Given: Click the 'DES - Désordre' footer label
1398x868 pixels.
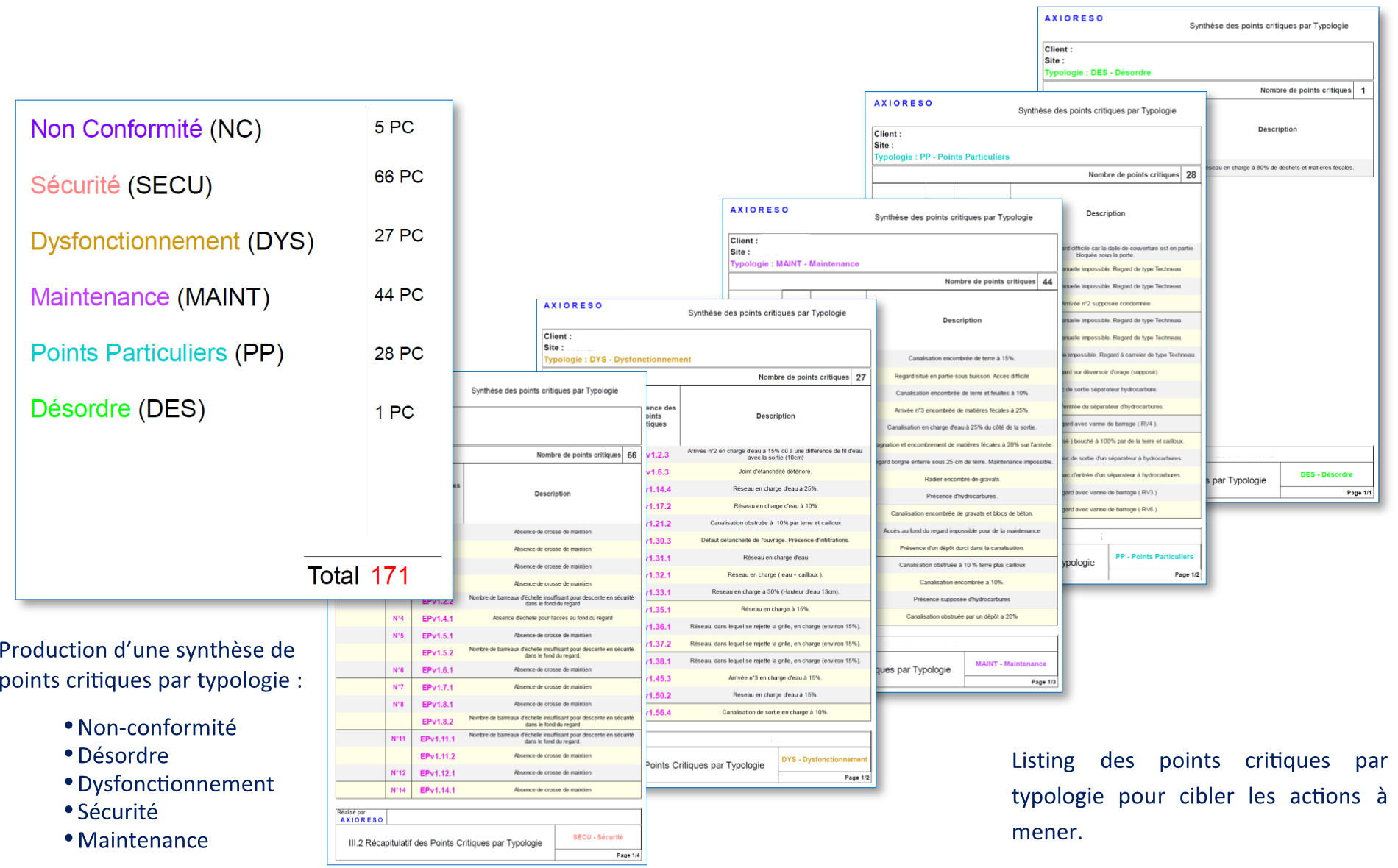Looking at the screenshot, I should click(x=1327, y=474).
